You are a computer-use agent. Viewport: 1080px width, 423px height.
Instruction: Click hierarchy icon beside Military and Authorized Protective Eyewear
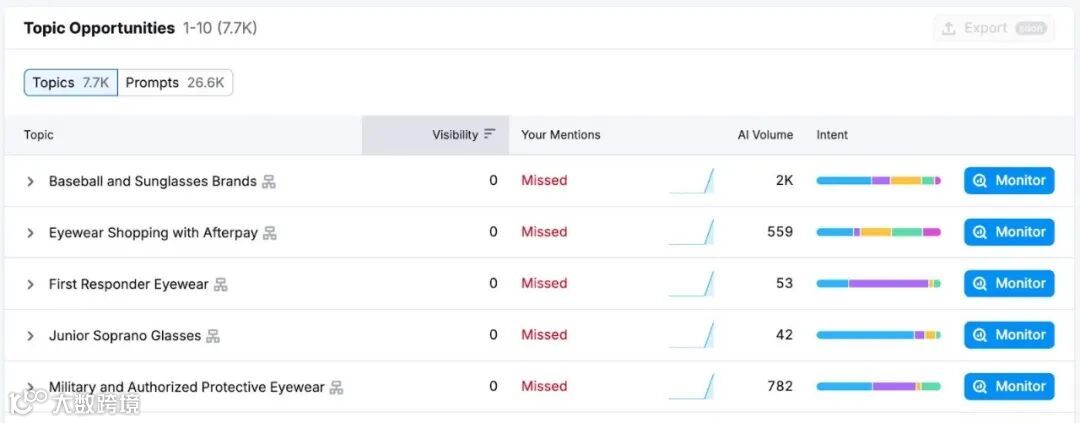click(x=336, y=387)
